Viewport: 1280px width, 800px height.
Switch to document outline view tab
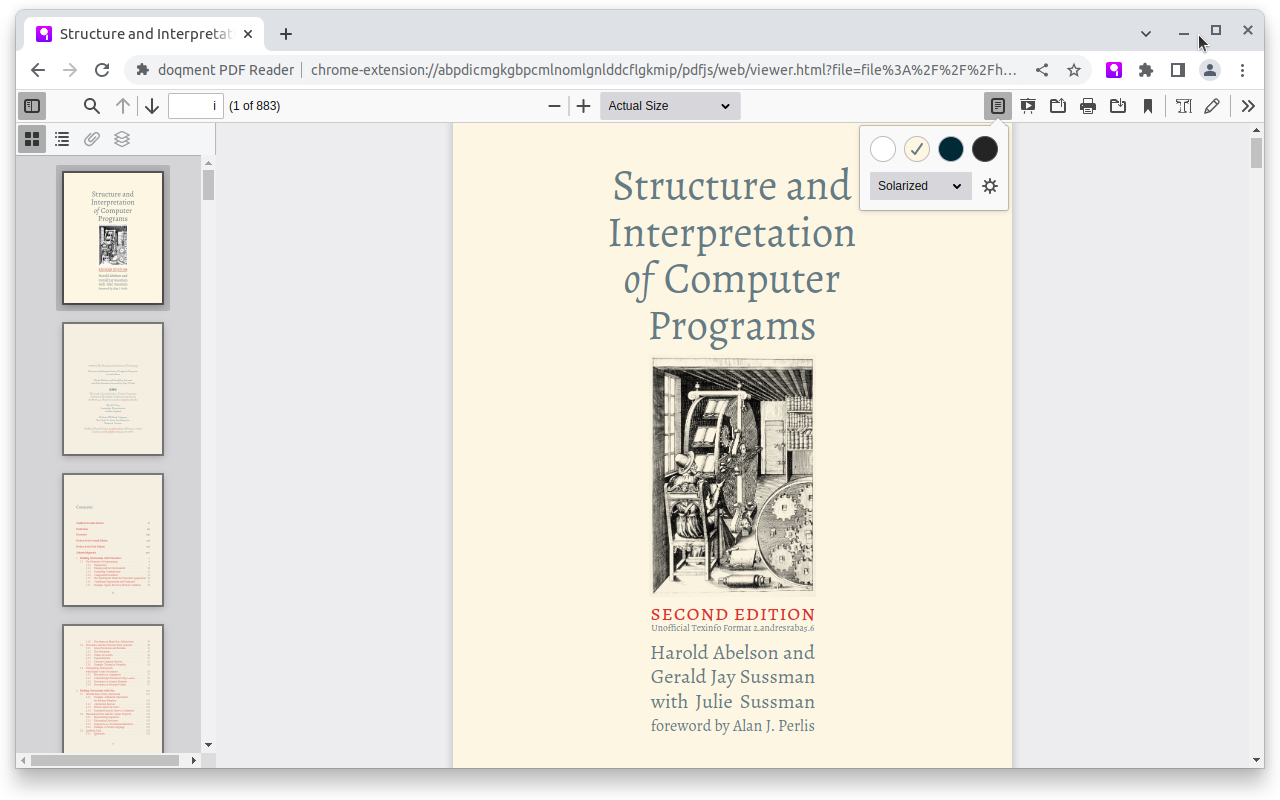(62, 139)
